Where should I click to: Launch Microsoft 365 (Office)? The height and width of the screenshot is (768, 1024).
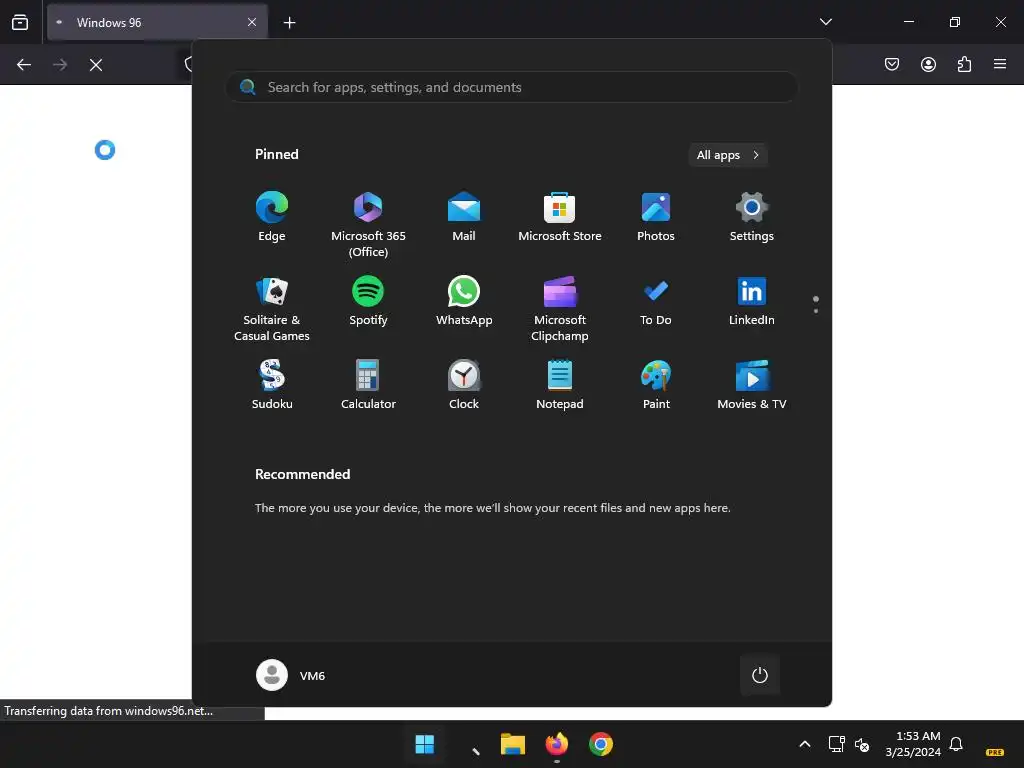(x=368, y=225)
